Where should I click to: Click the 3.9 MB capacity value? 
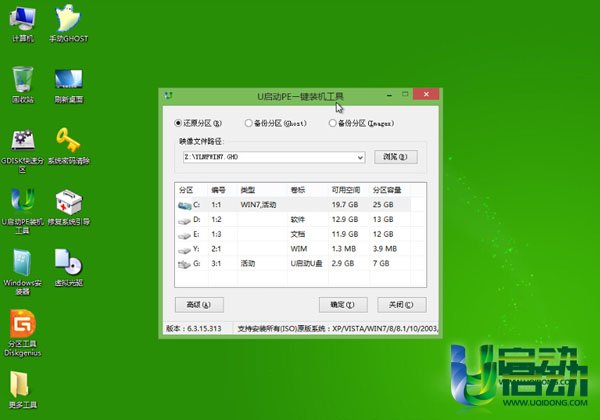coord(385,249)
